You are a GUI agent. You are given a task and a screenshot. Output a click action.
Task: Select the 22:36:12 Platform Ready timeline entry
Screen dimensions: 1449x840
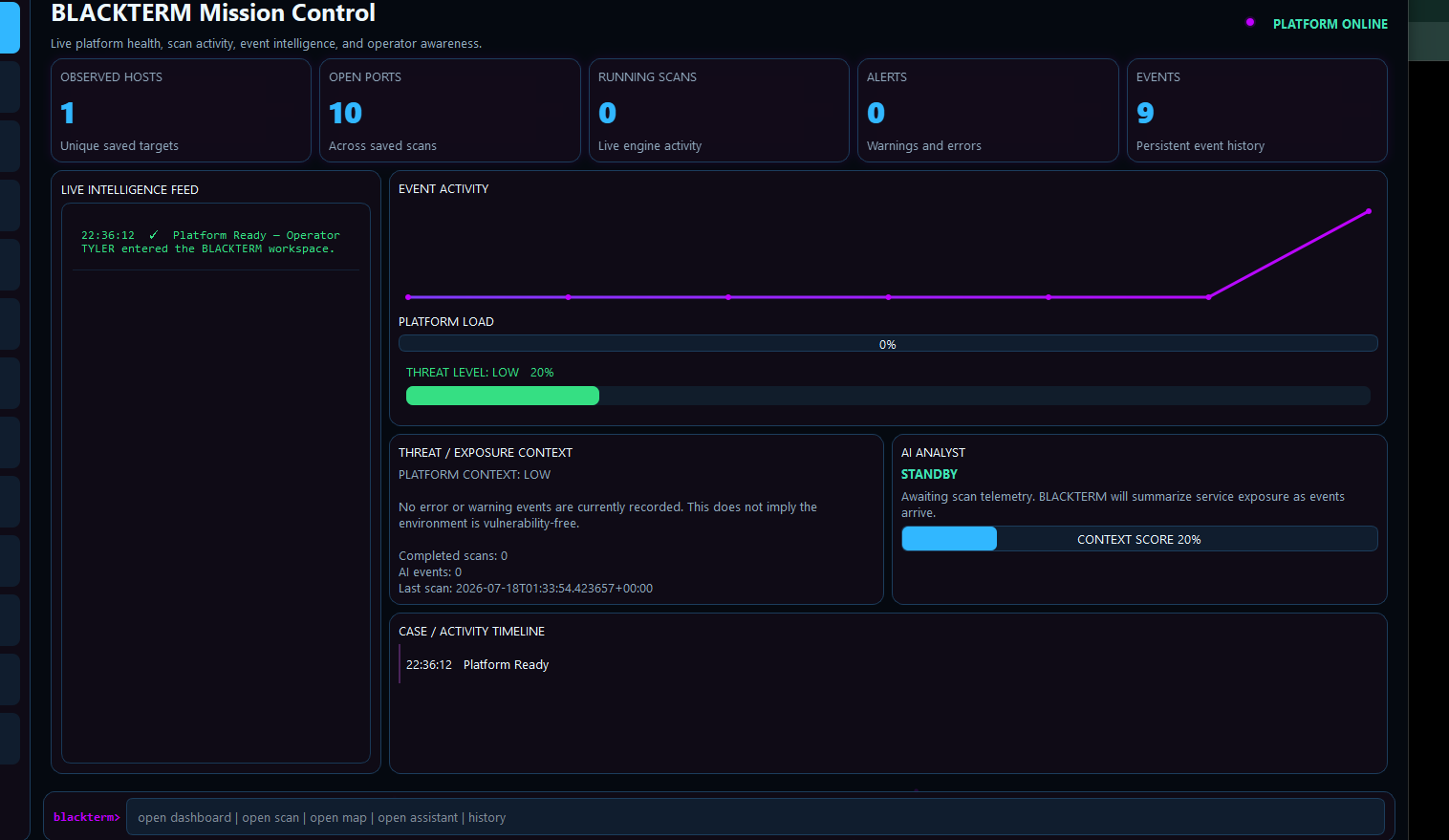[477, 665]
